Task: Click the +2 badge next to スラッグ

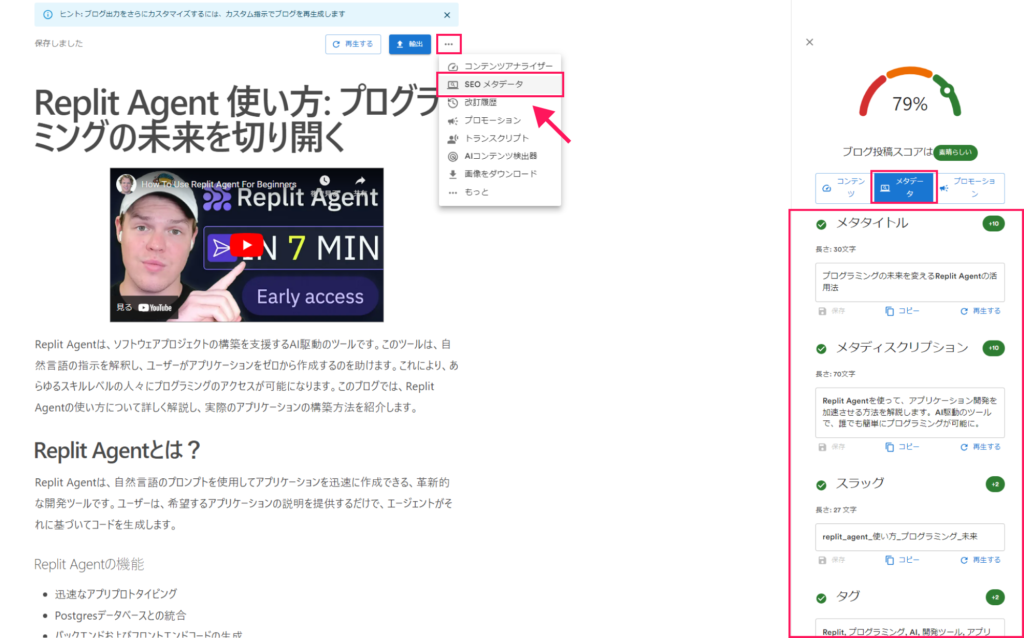Action: point(995,485)
